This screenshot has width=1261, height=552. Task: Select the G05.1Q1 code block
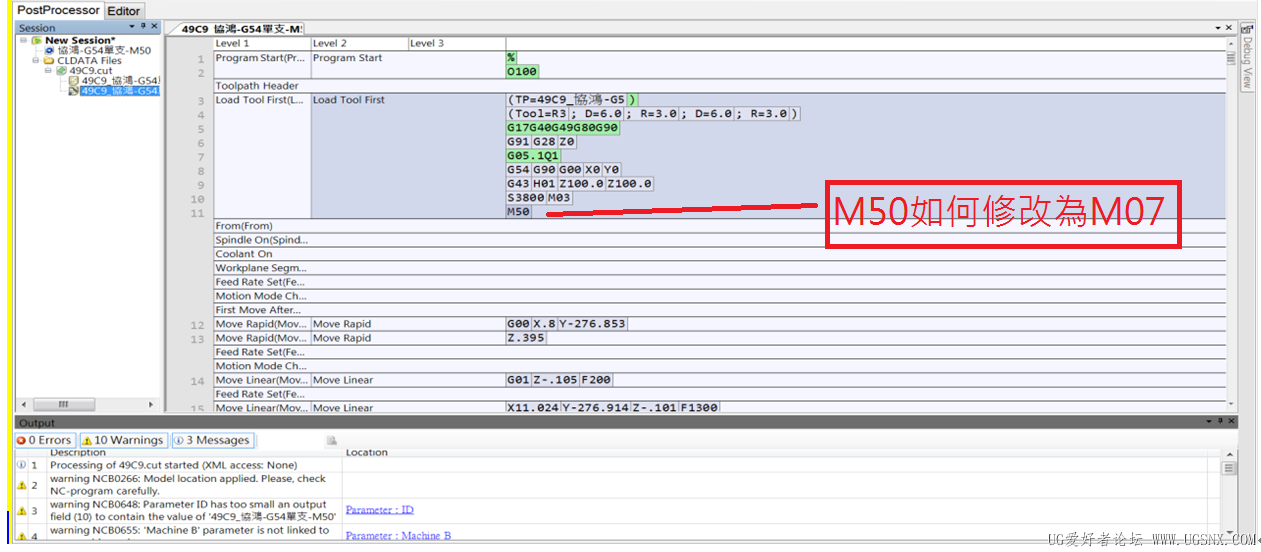(x=533, y=156)
